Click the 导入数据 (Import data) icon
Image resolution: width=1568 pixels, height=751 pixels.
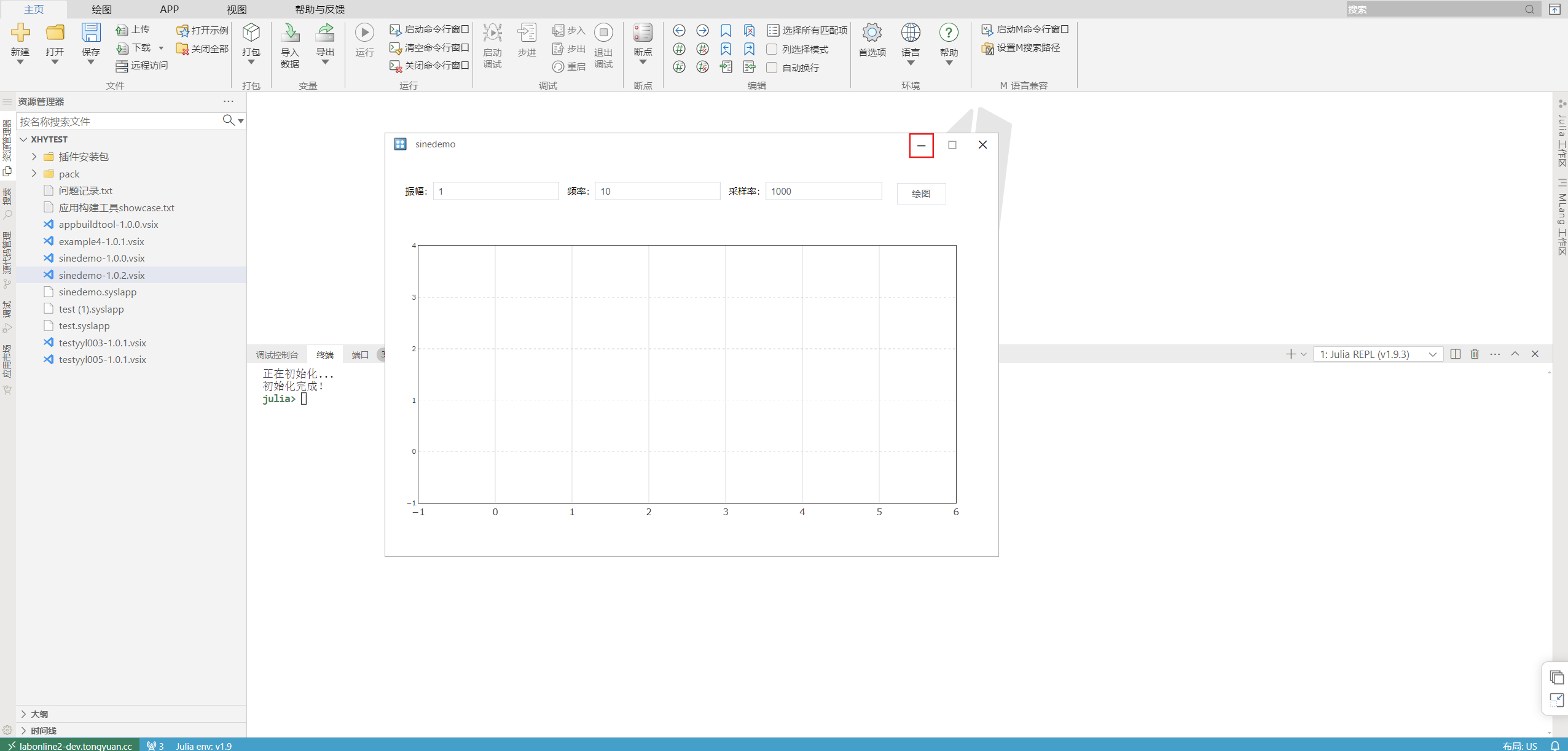click(x=290, y=33)
